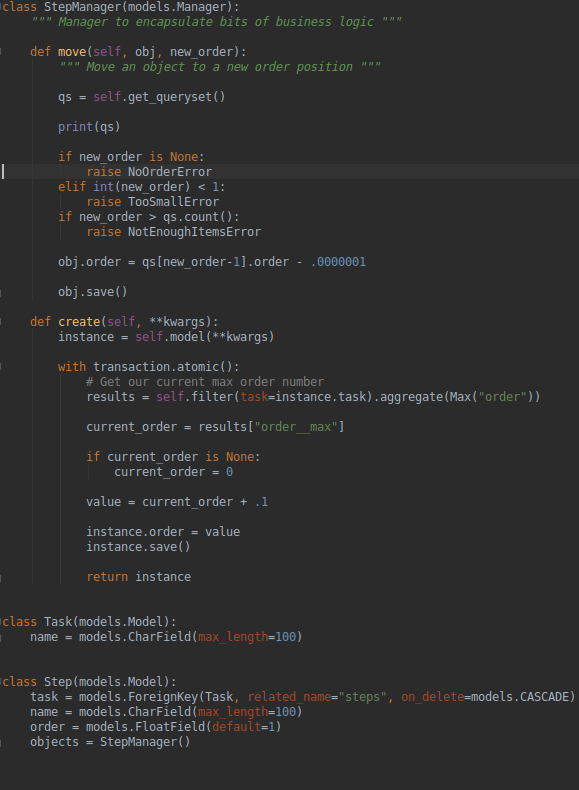Image resolution: width=579 pixels, height=790 pixels.
Task: Click the NotEnoughItemsError exception name
Action: tap(195, 232)
